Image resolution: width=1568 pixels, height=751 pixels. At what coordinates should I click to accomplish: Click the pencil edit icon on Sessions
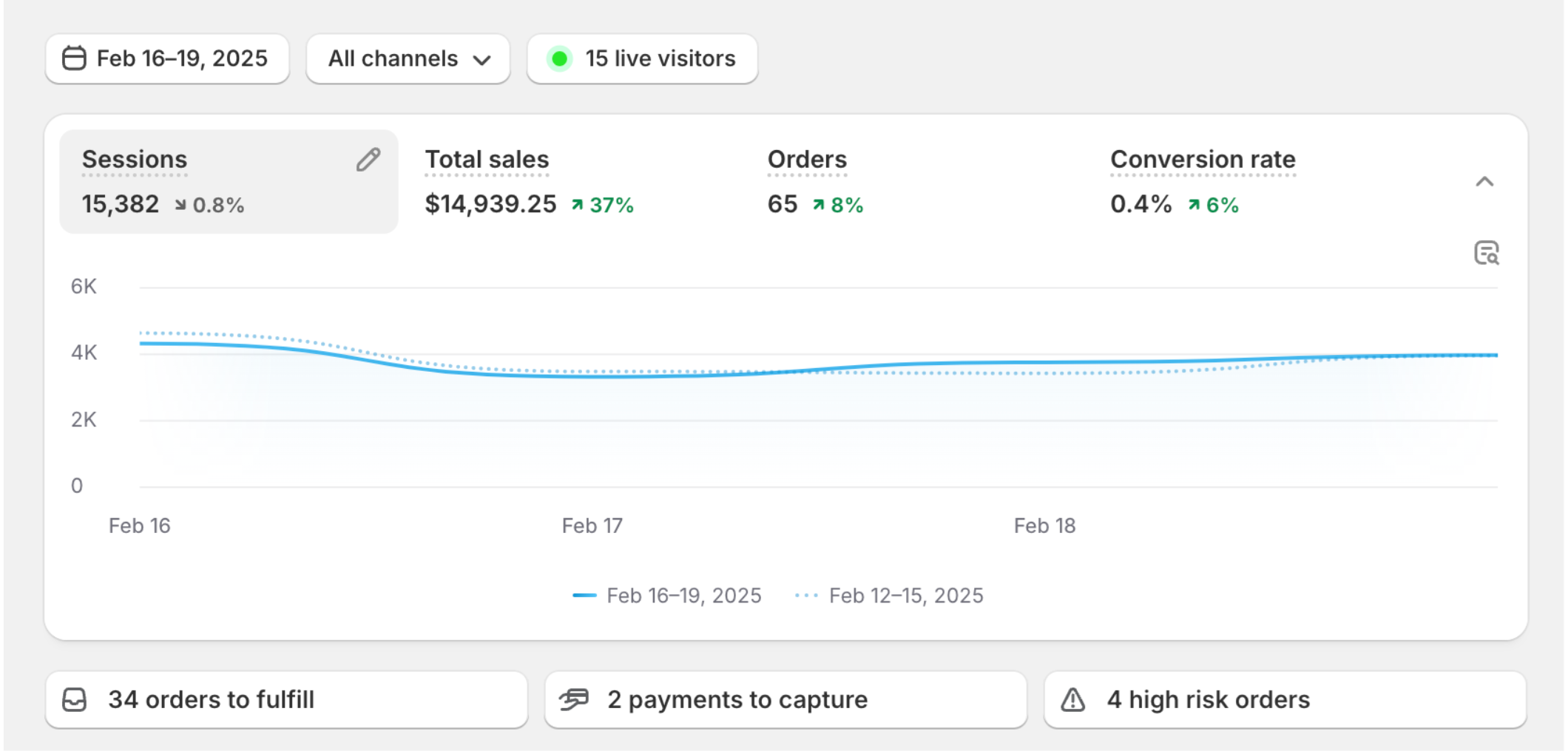coord(368,160)
